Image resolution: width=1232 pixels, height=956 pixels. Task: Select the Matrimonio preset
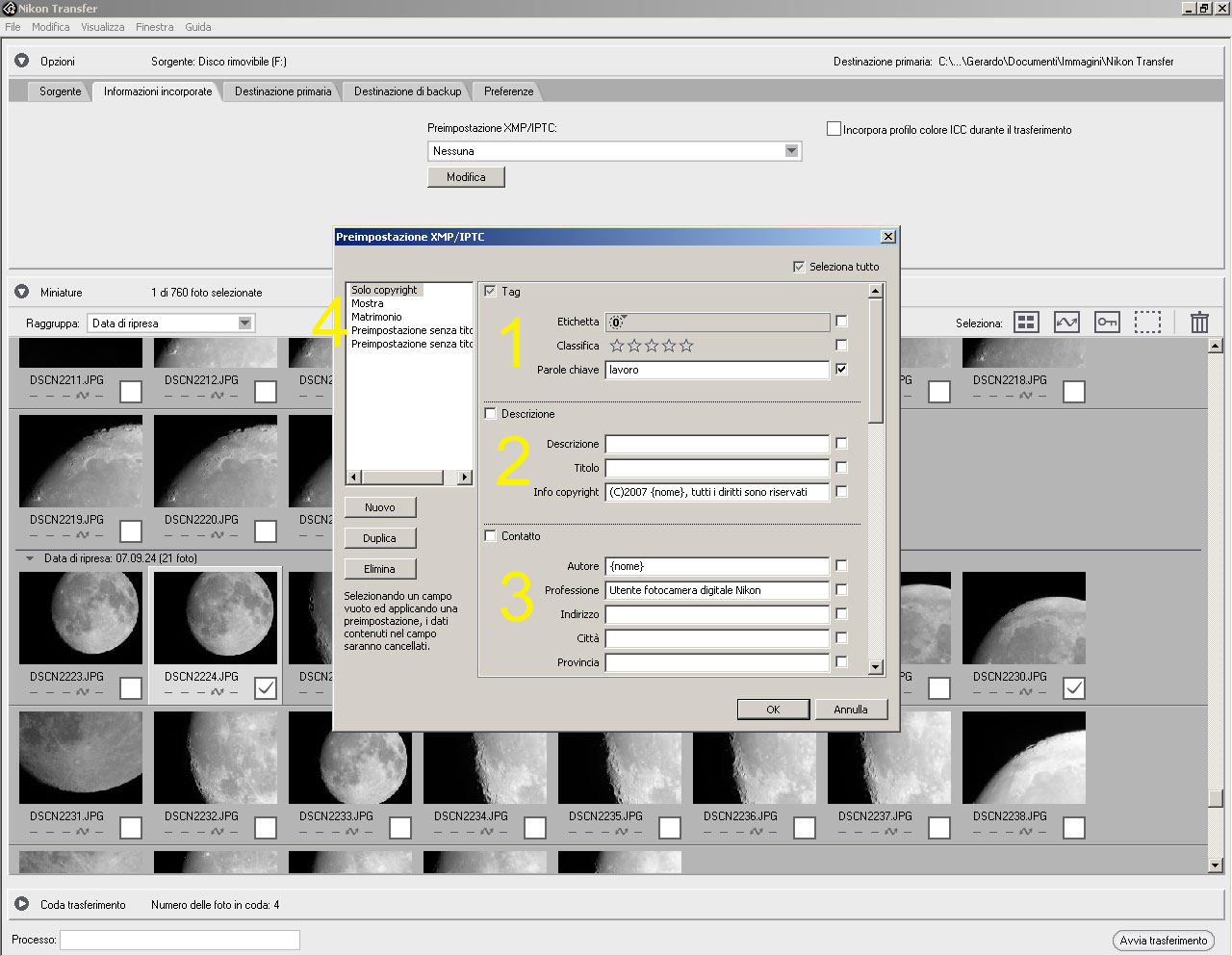[376, 317]
